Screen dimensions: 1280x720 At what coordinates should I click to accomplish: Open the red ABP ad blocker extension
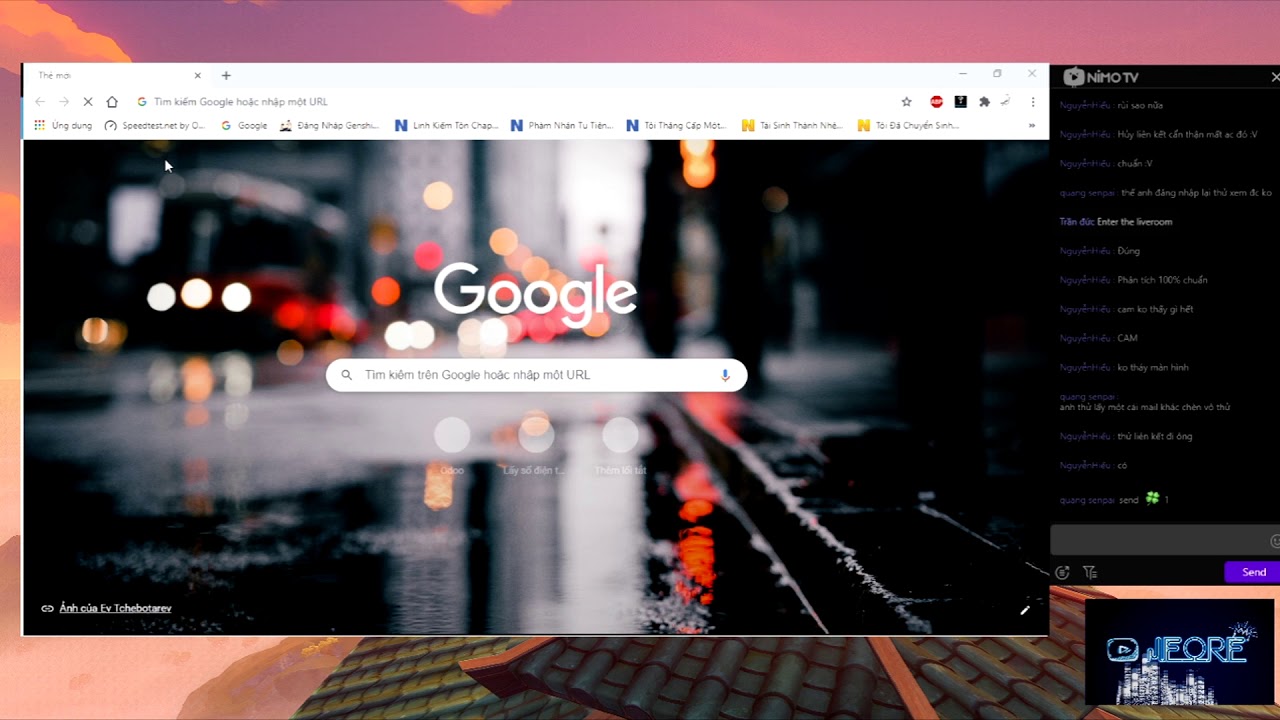tap(937, 102)
